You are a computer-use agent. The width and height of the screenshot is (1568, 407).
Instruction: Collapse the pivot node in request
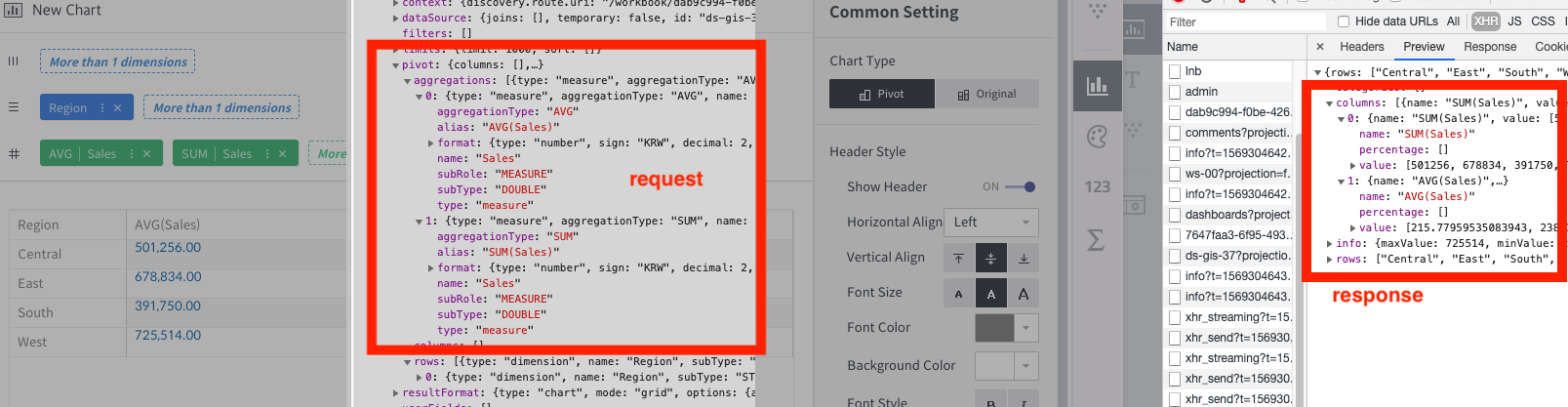point(396,65)
